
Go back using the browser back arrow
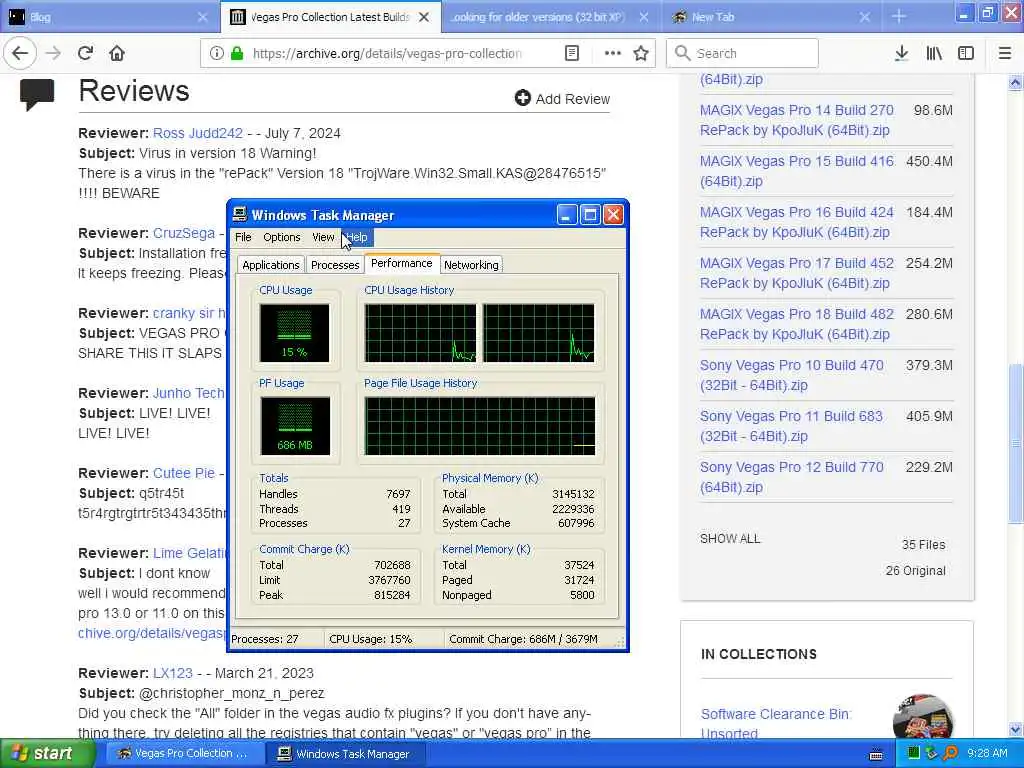20,53
